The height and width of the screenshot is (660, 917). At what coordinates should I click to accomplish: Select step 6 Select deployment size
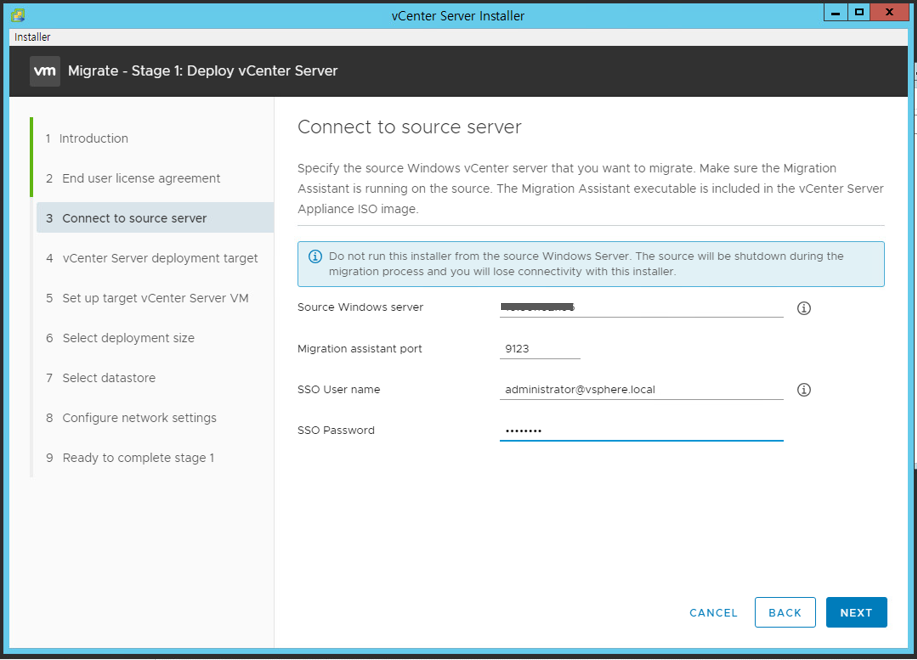click(120, 338)
